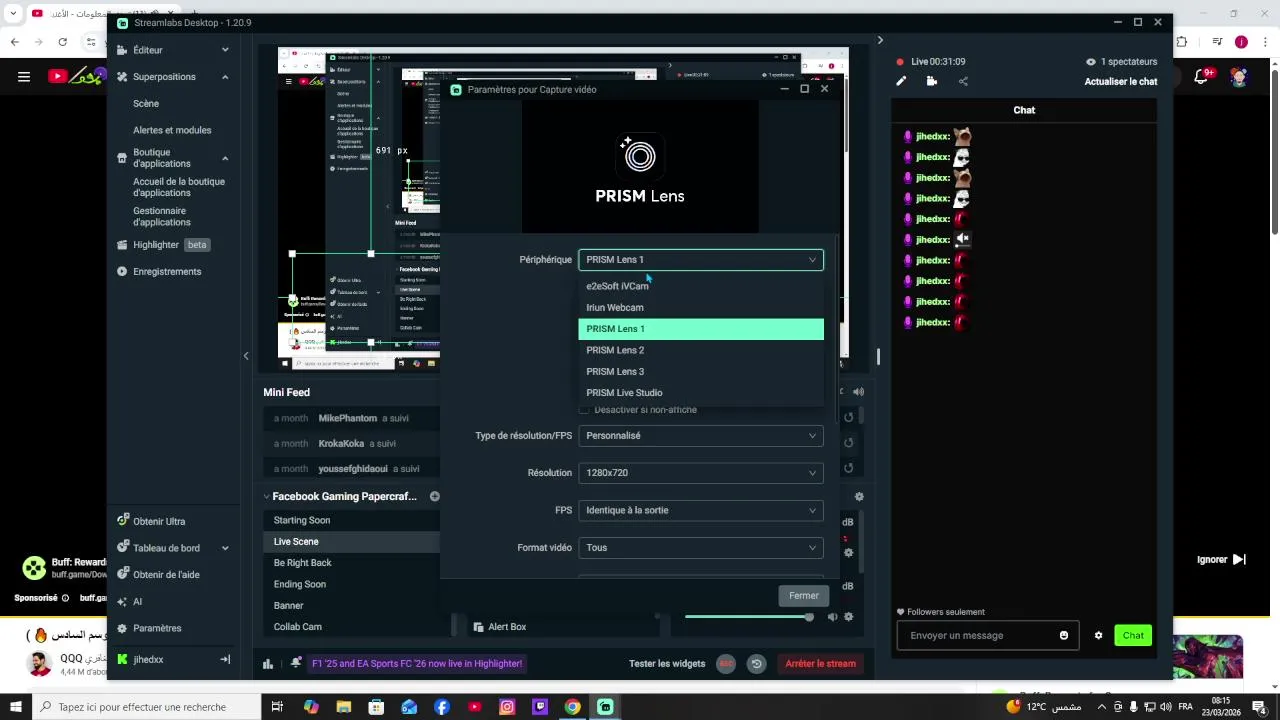Open the notifications bell in the footer
Viewport: 1280px width, 720px height.
click(296, 663)
